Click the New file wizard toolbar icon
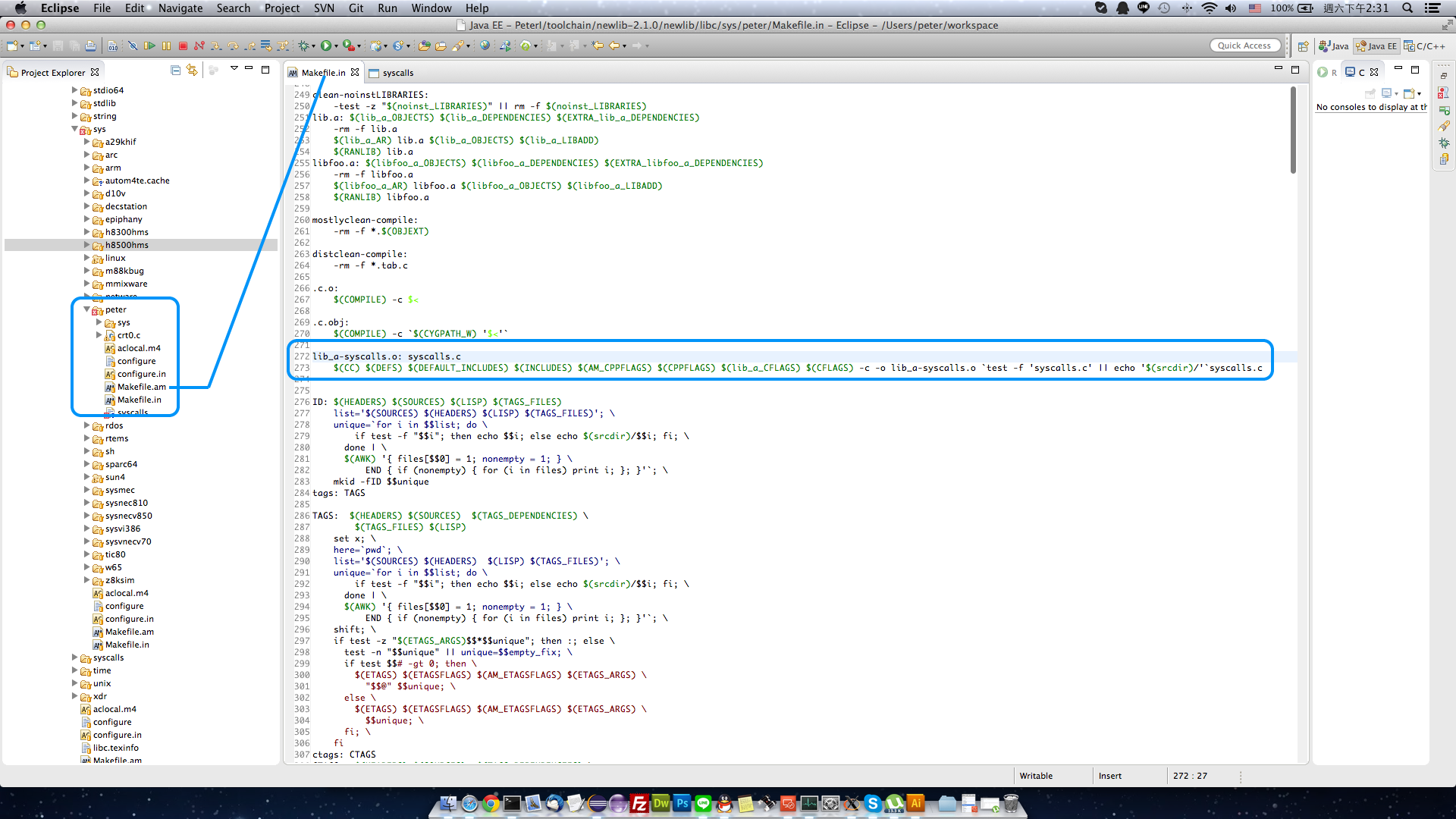 click(x=12, y=46)
